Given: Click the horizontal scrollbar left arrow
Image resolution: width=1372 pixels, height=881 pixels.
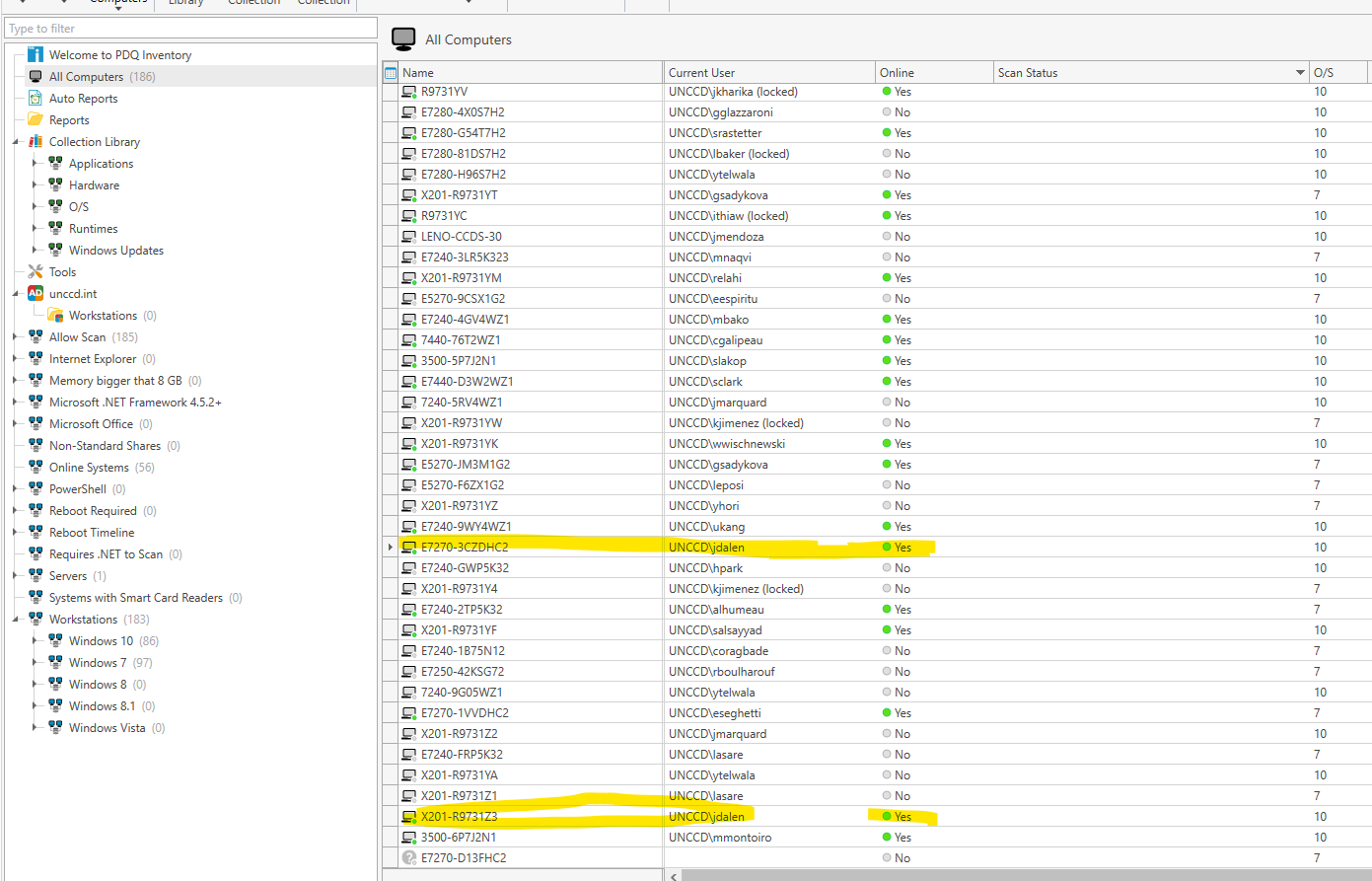Looking at the screenshot, I should point(674,875).
